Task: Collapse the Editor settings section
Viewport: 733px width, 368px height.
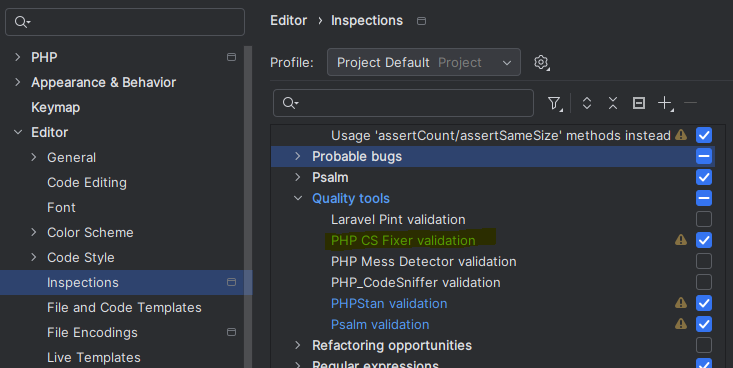Action: [x=18, y=132]
